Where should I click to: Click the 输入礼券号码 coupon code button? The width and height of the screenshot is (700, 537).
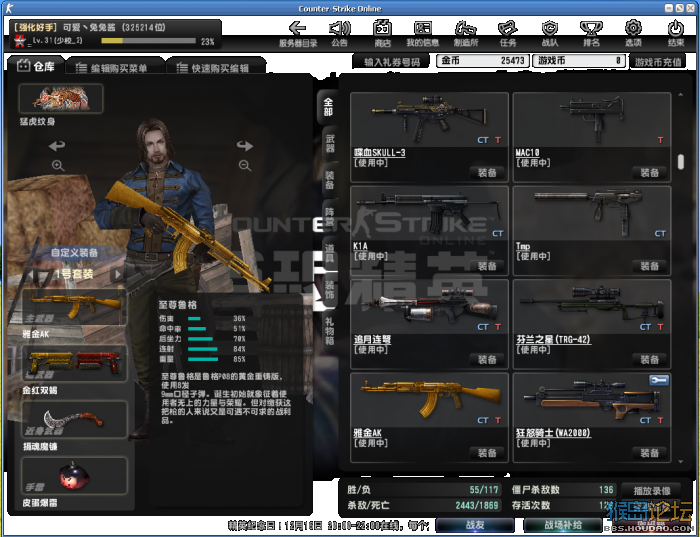pos(392,62)
